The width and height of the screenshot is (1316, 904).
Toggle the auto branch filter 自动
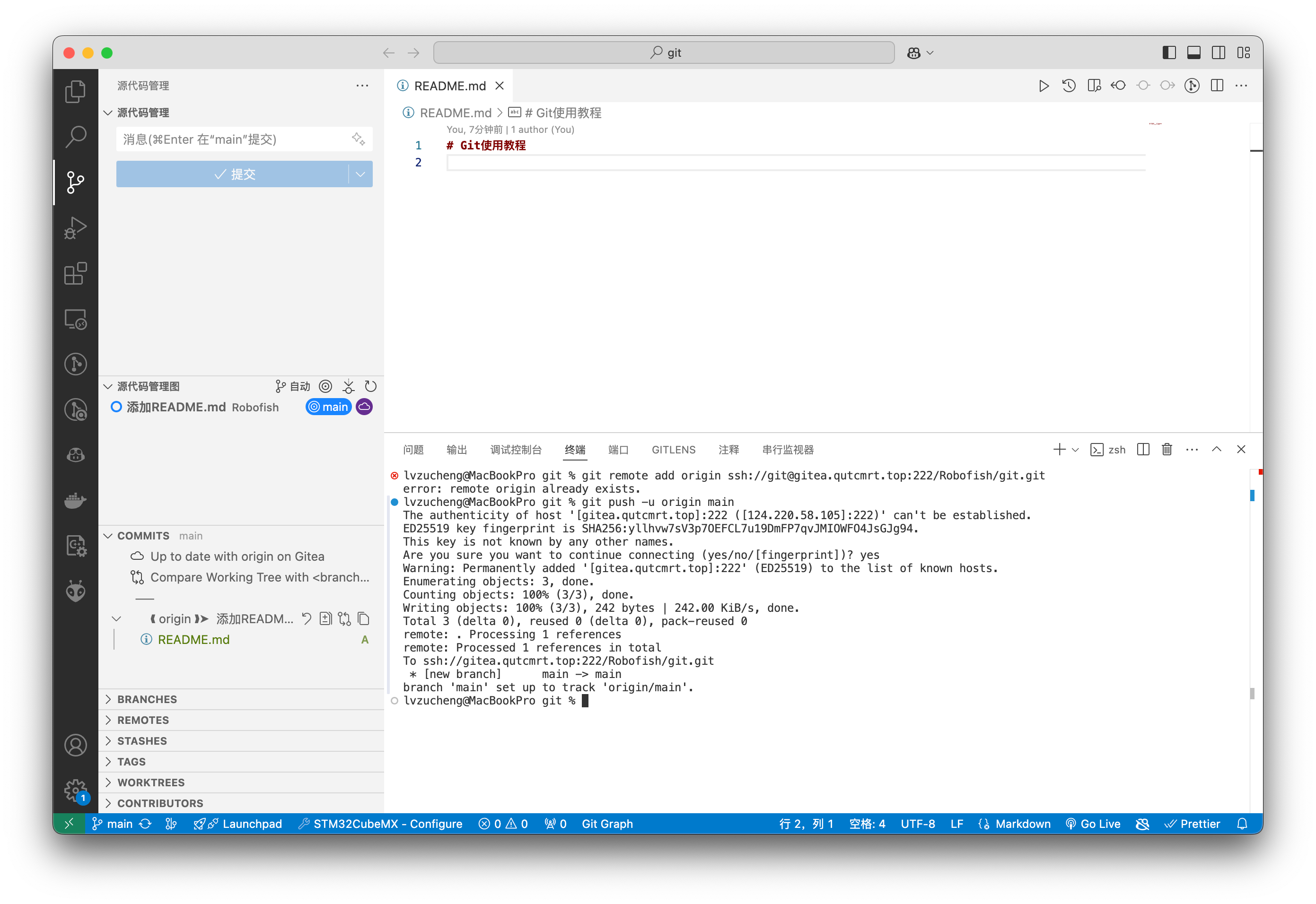tap(292, 386)
